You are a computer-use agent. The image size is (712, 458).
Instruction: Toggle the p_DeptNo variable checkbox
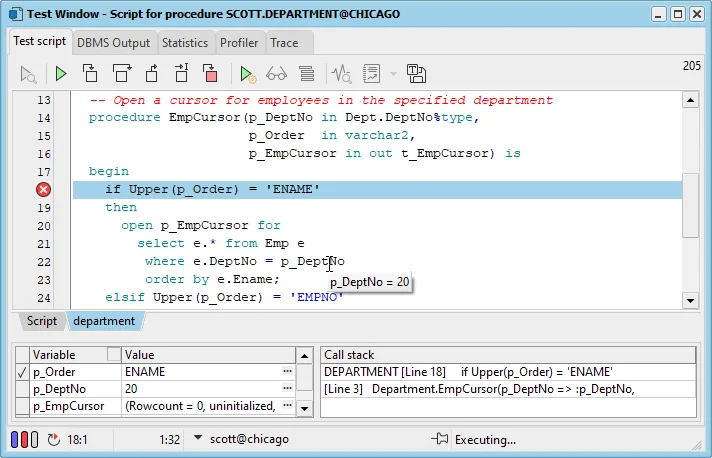point(22,389)
